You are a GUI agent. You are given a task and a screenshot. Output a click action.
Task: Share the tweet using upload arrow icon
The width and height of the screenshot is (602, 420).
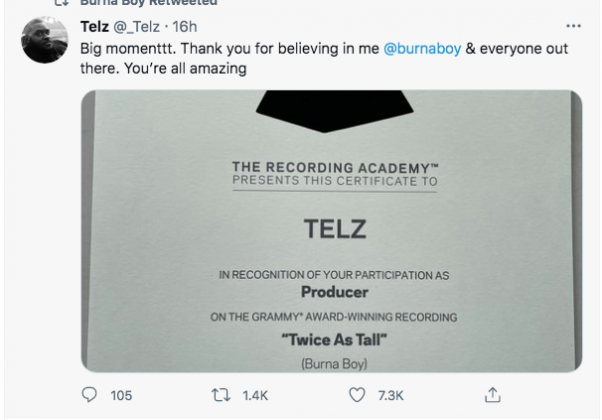click(491, 395)
